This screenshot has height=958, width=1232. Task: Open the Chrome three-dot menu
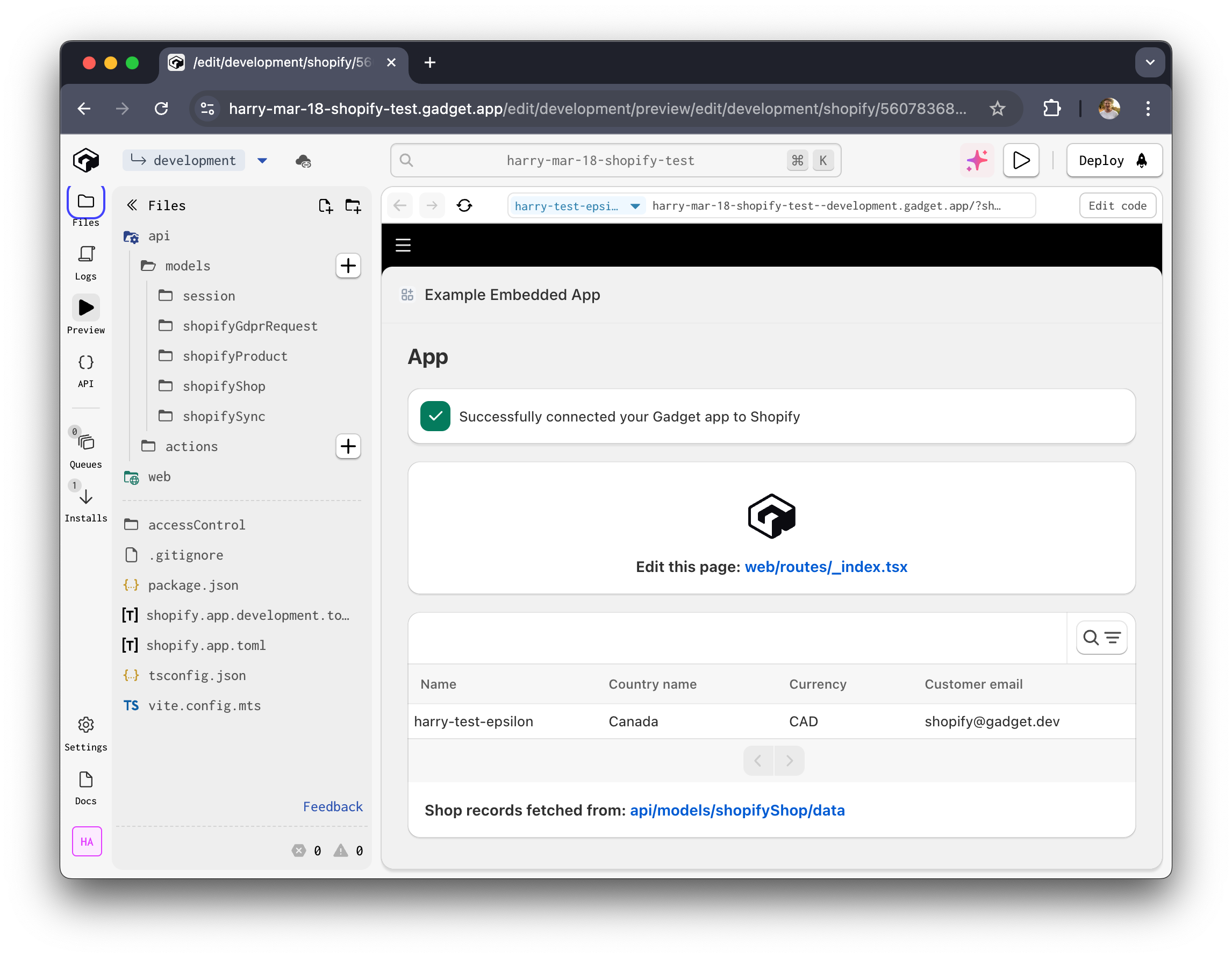(1148, 108)
